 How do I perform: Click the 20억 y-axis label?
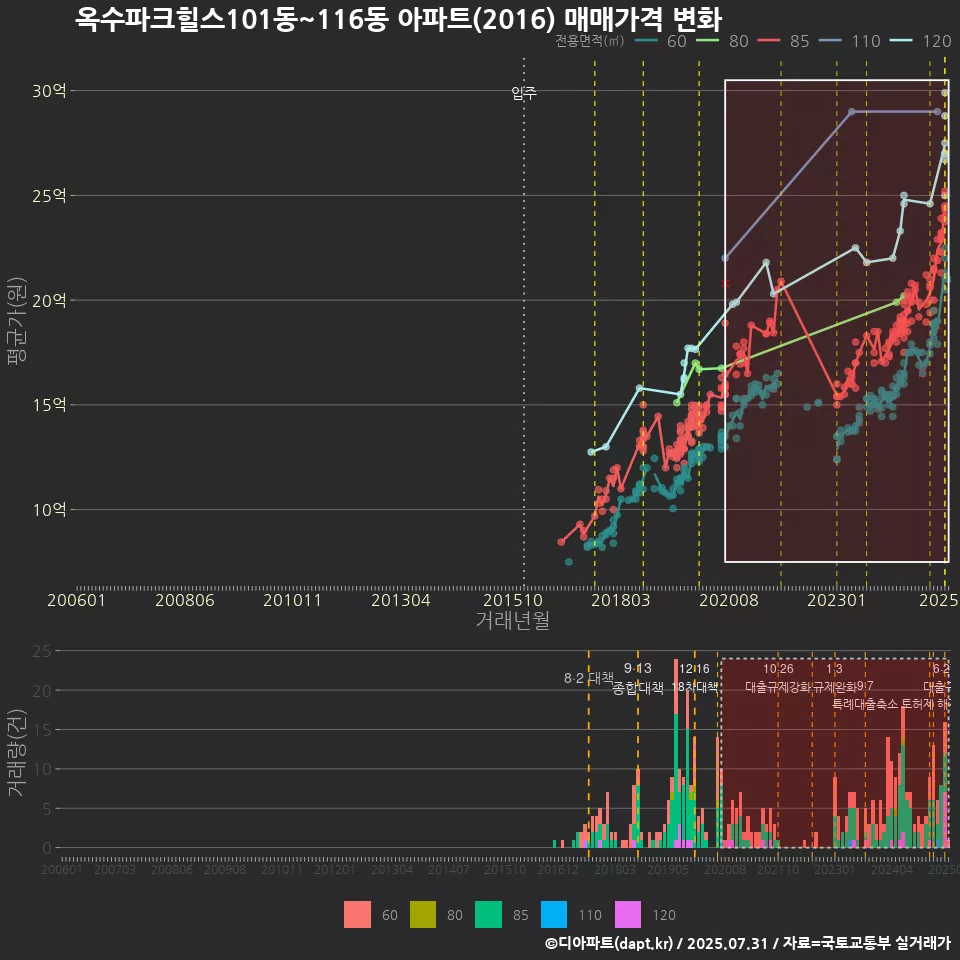pyautogui.click(x=49, y=301)
